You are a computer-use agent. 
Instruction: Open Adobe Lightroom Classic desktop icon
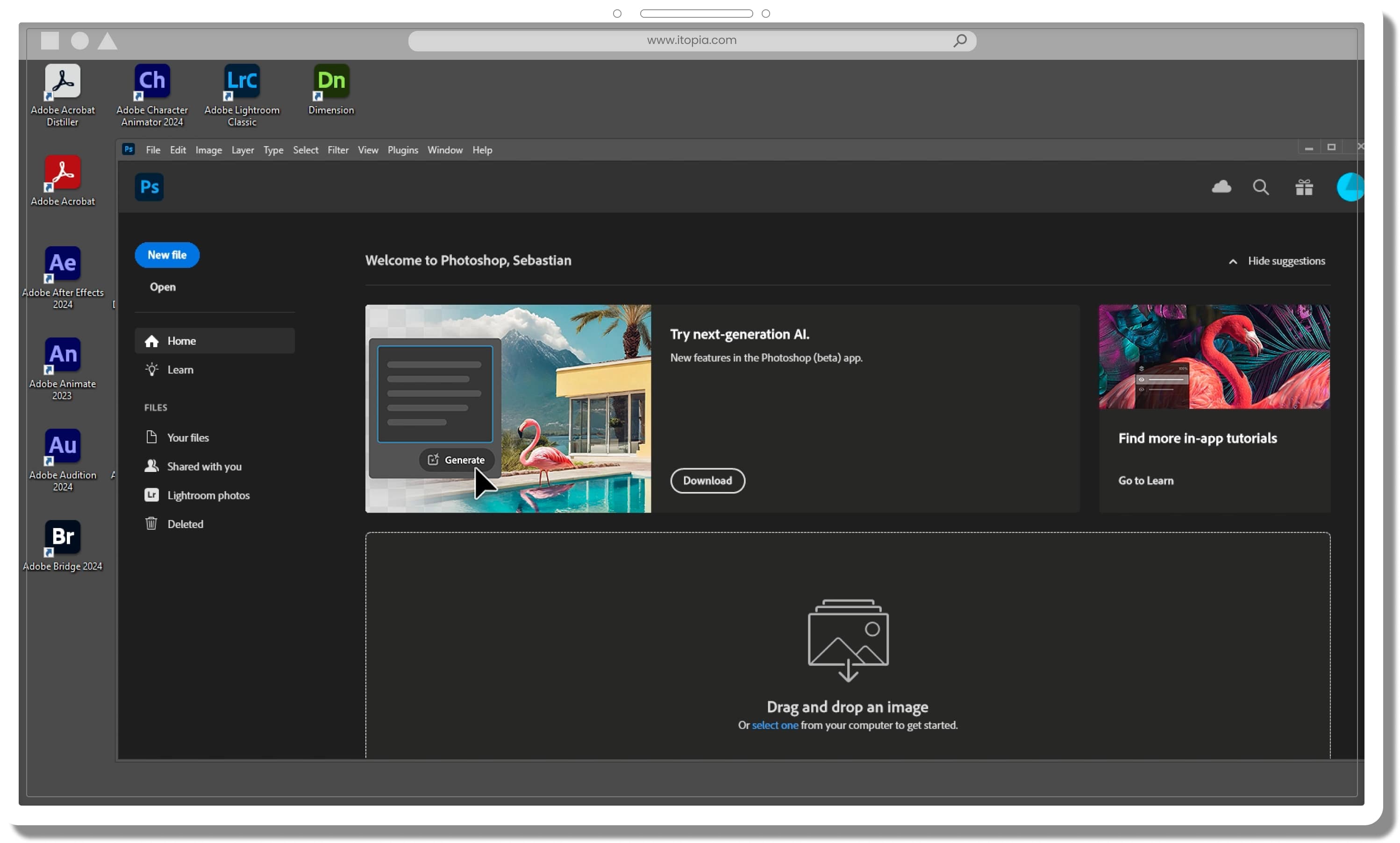pos(242,94)
